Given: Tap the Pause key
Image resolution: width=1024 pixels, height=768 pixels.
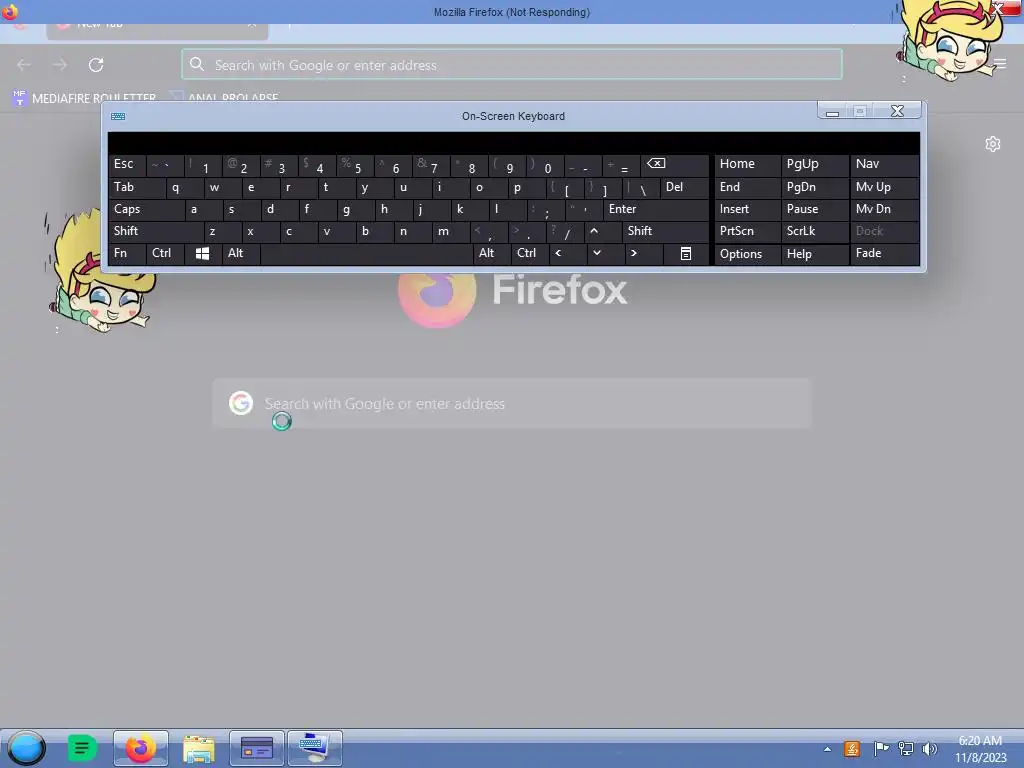Looking at the screenshot, I should pyautogui.click(x=815, y=210).
